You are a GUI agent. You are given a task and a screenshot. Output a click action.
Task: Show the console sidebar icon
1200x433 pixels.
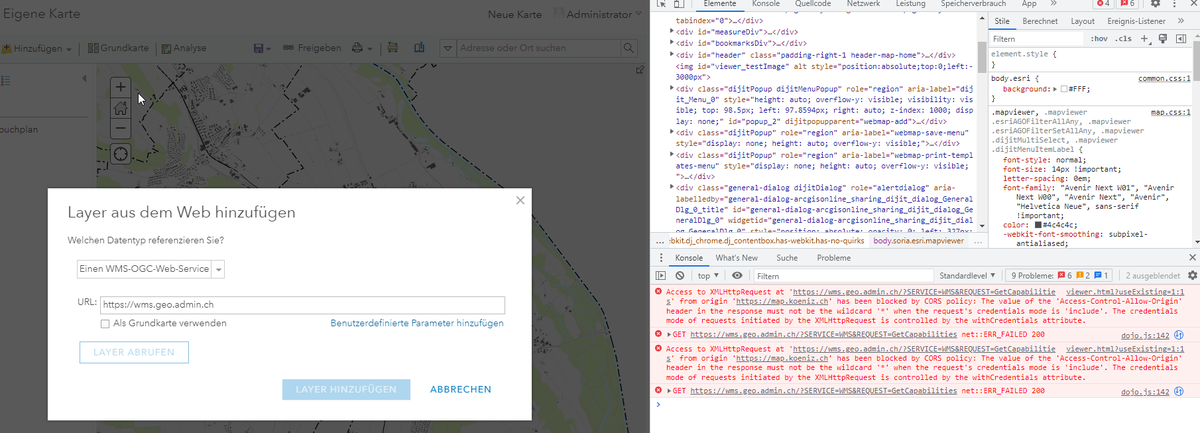pos(661,275)
